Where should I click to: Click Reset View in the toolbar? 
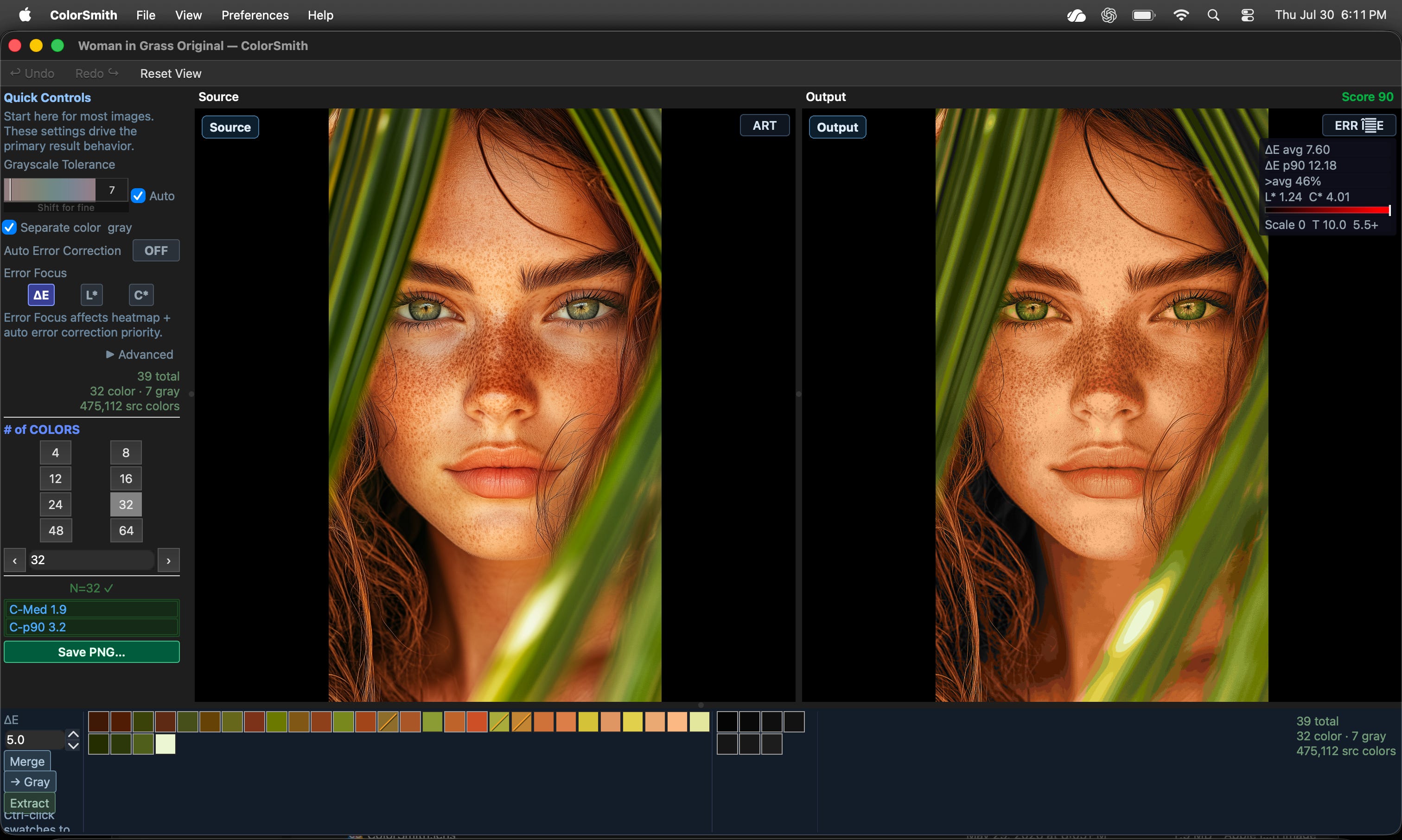pyautogui.click(x=171, y=74)
